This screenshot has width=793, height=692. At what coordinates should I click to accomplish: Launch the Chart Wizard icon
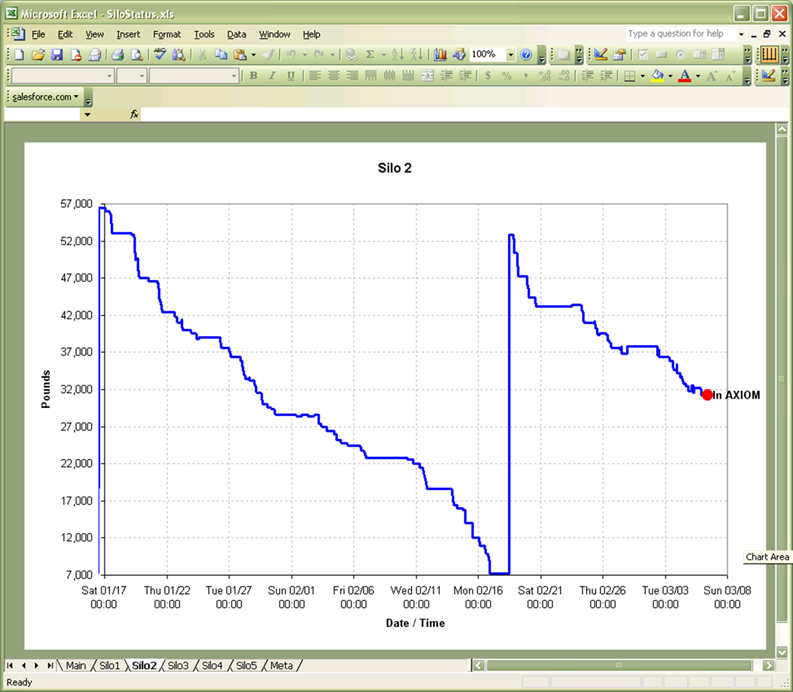[x=440, y=55]
